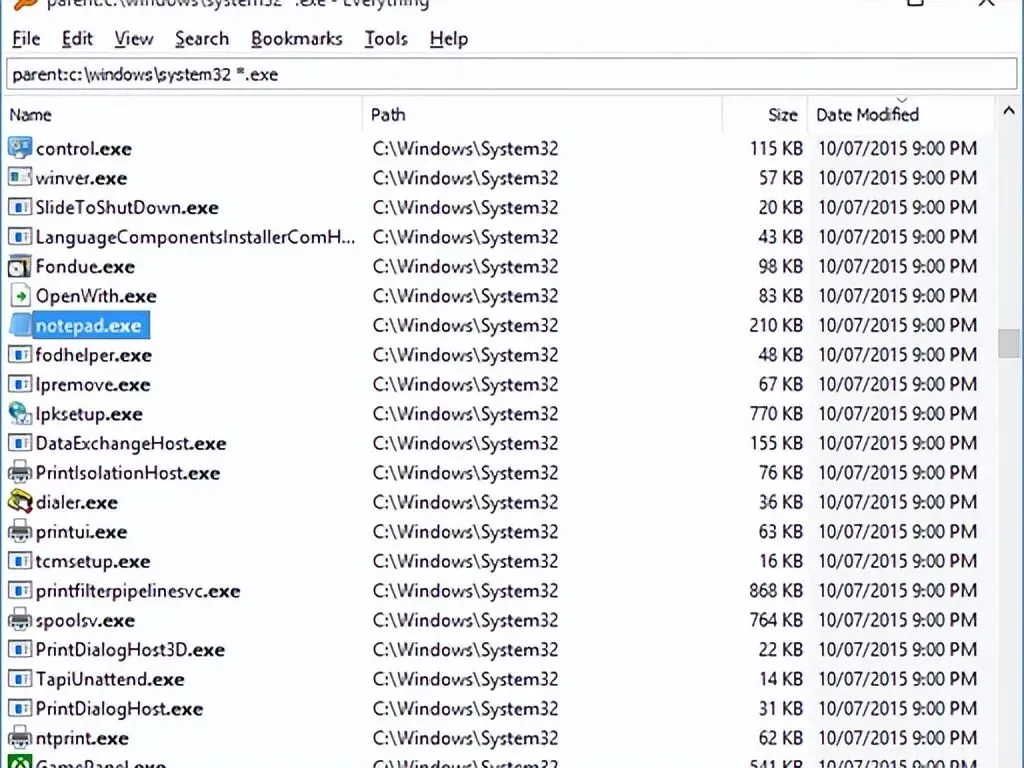Click the notepad.exe file icon

[x=20, y=325]
